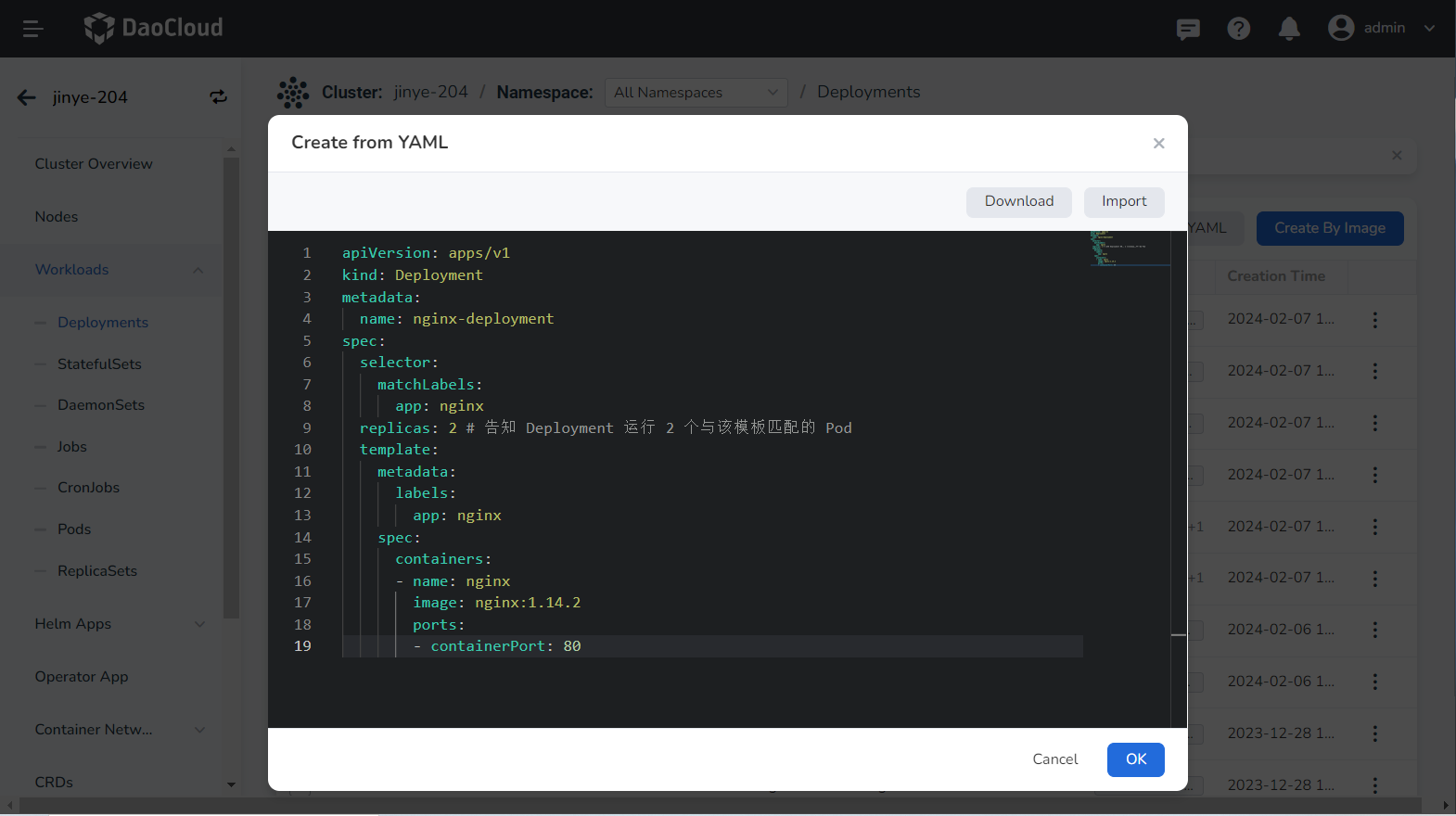Expand the Container Network sidebar section
The width and height of the screenshot is (1456, 816).
point(199,730)
